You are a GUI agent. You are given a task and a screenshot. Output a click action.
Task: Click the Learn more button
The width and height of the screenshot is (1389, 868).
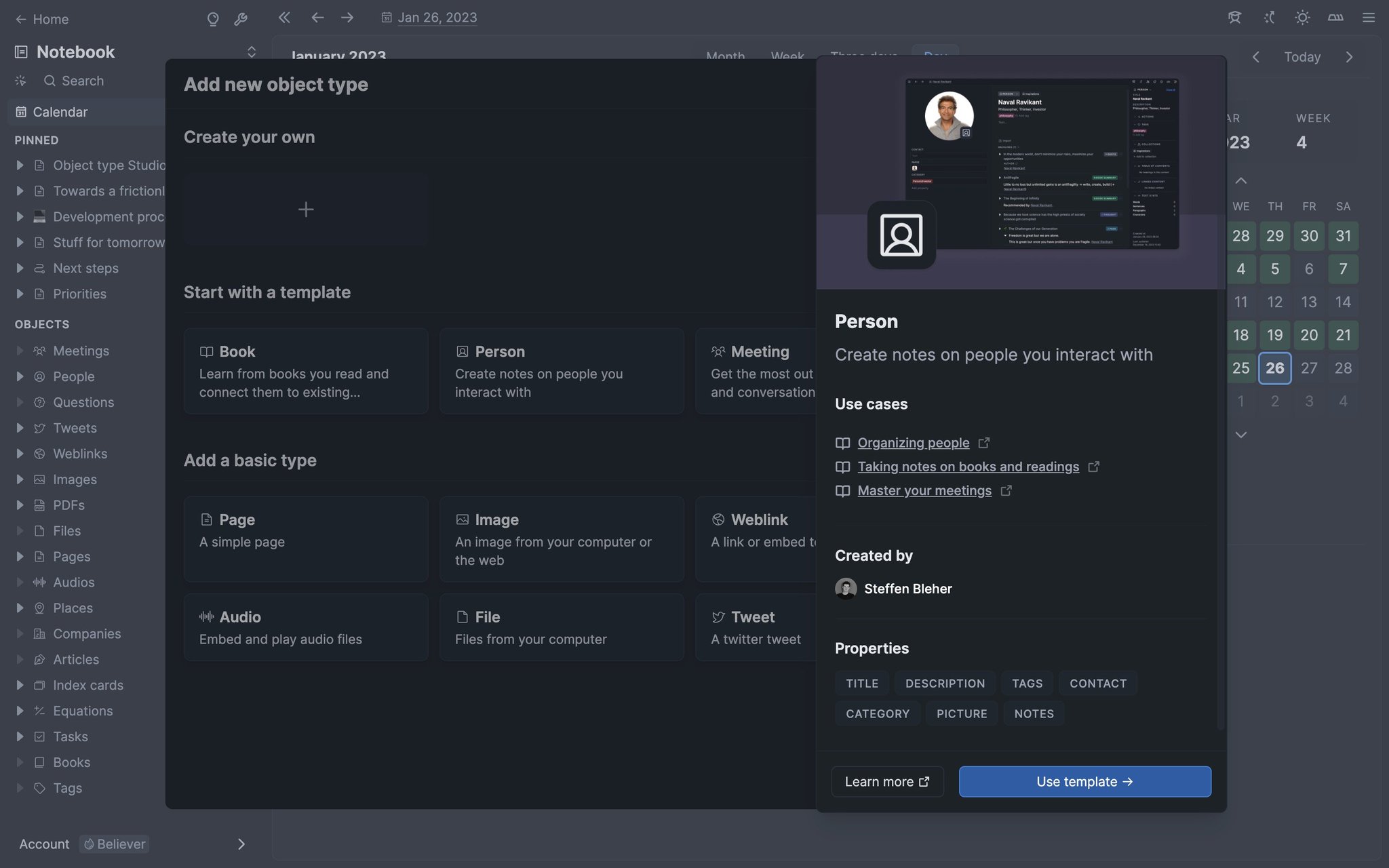click(887, 781)
